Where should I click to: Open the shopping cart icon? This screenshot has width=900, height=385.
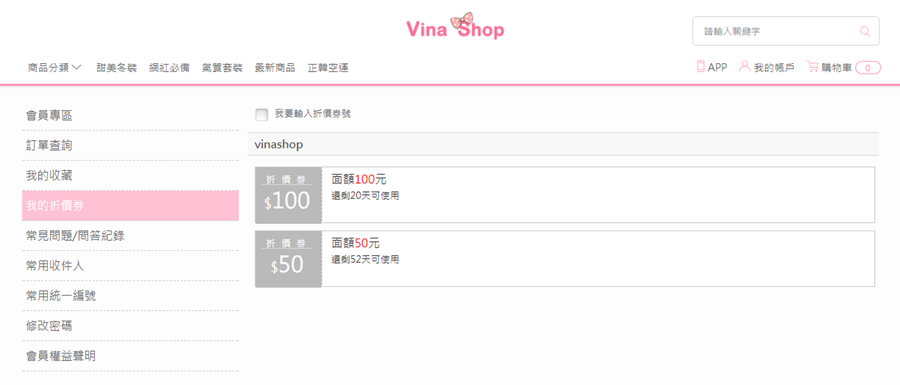coord(812,67)
